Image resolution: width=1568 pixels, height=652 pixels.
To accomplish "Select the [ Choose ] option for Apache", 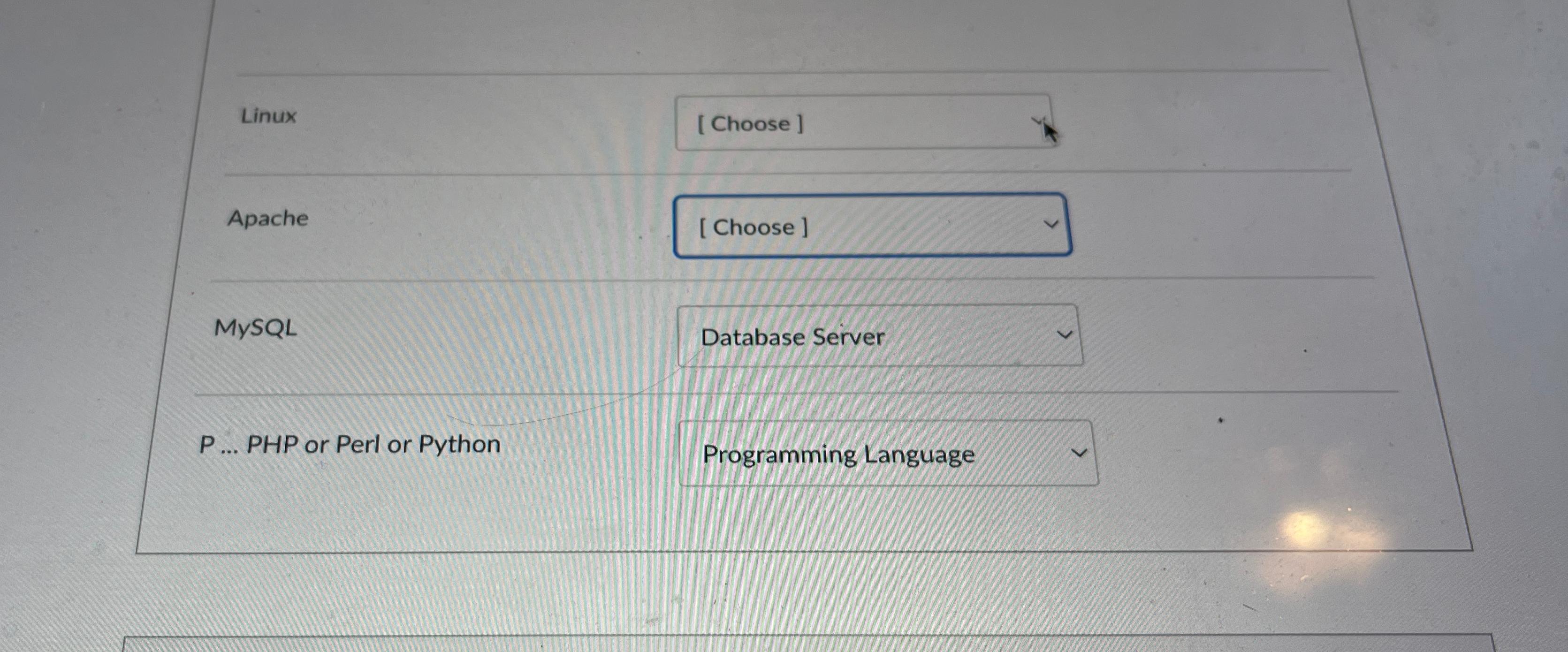I will (x=754, y=227).
